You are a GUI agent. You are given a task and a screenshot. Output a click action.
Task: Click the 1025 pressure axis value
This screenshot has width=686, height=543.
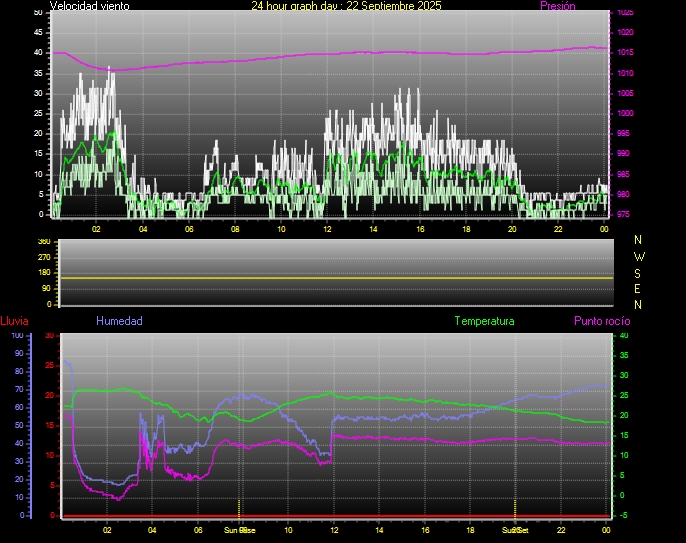[x=625, y=13]
